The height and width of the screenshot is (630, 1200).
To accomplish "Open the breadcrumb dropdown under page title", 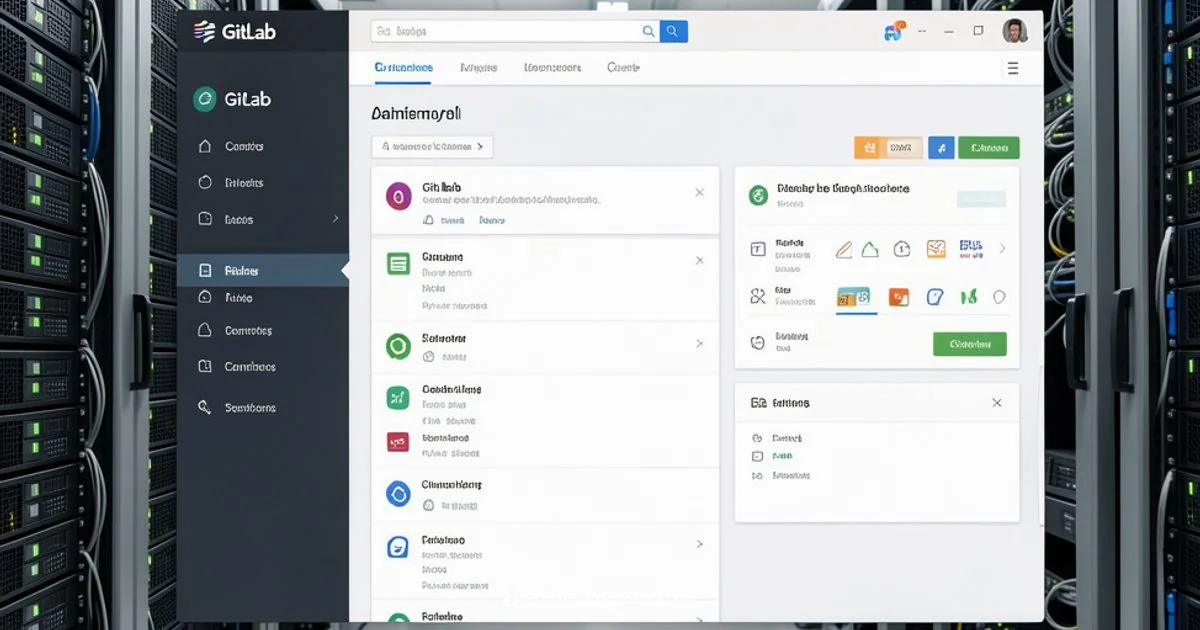I will click(431, 147).
